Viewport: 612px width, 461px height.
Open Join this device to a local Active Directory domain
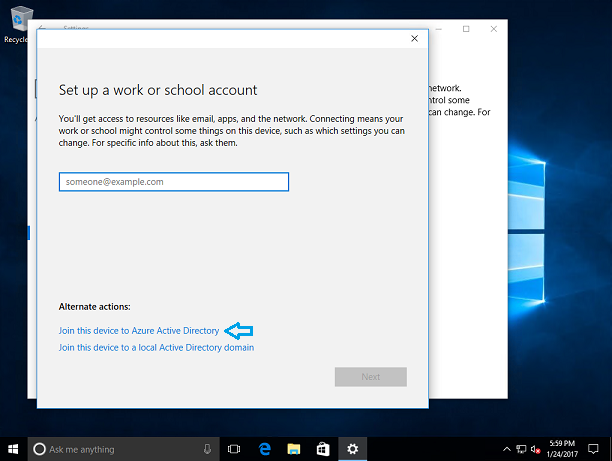156,347
